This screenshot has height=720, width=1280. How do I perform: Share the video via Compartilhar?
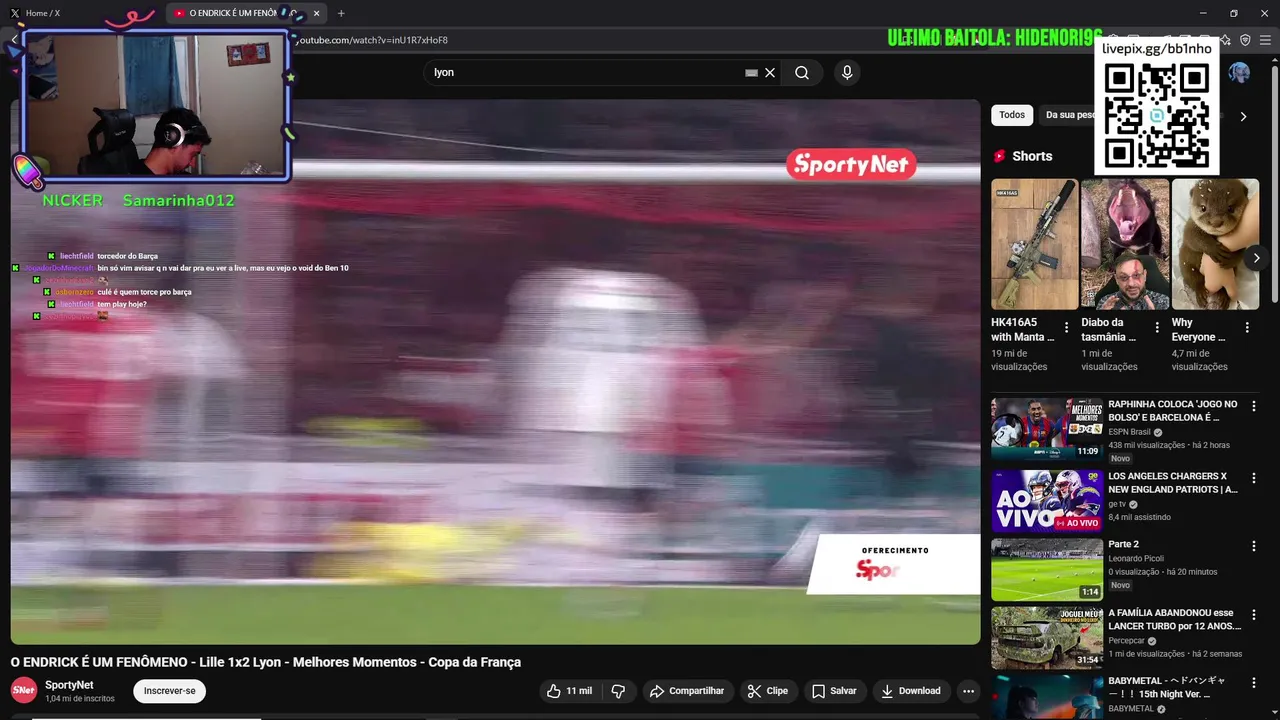pos(686,691)
